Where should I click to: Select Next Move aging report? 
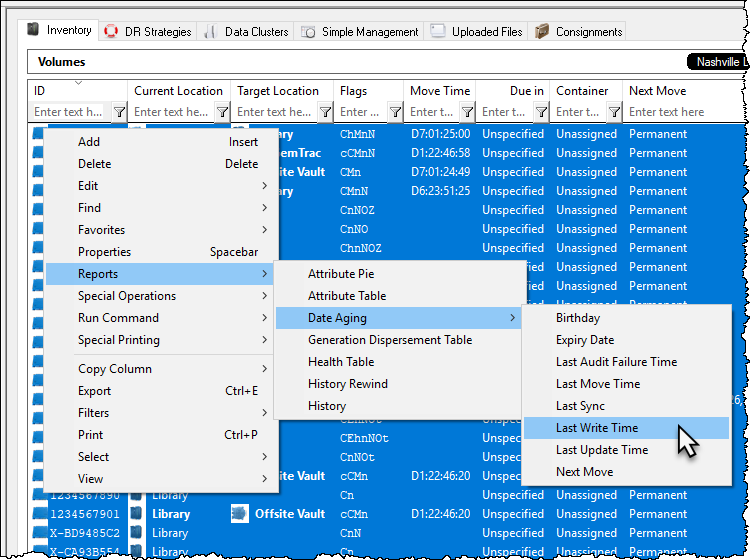click(627, 472)
